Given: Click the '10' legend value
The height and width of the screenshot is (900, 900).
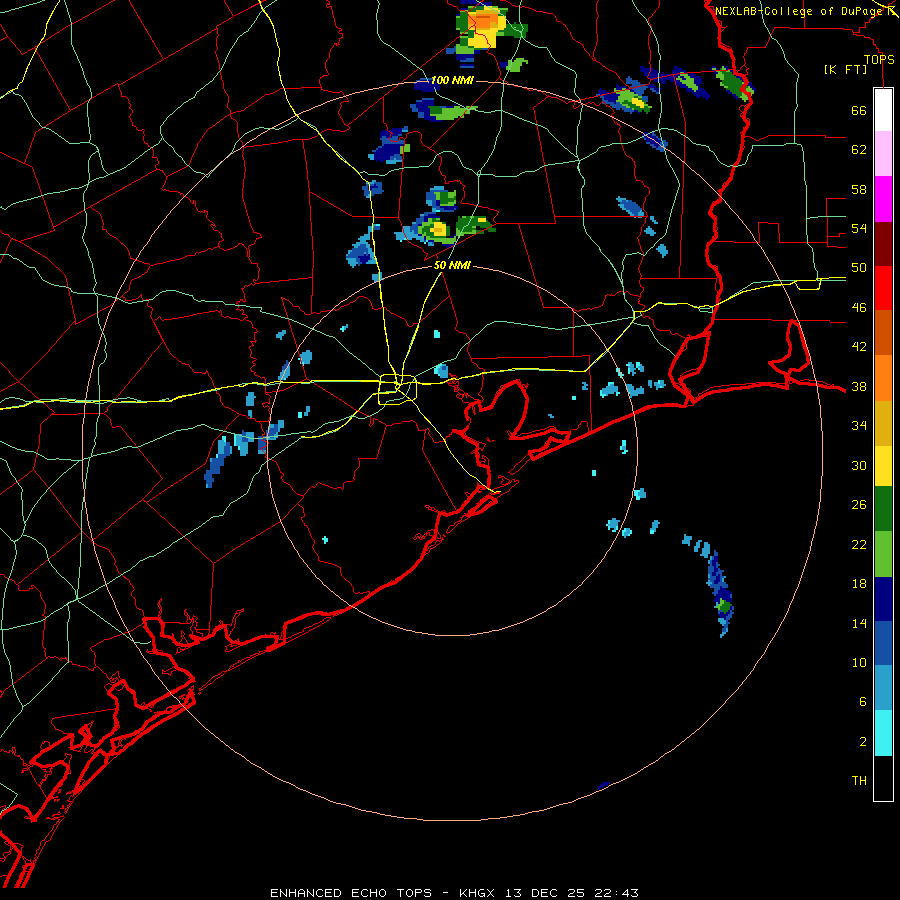Looking at the screenshot, I should 859,662.
